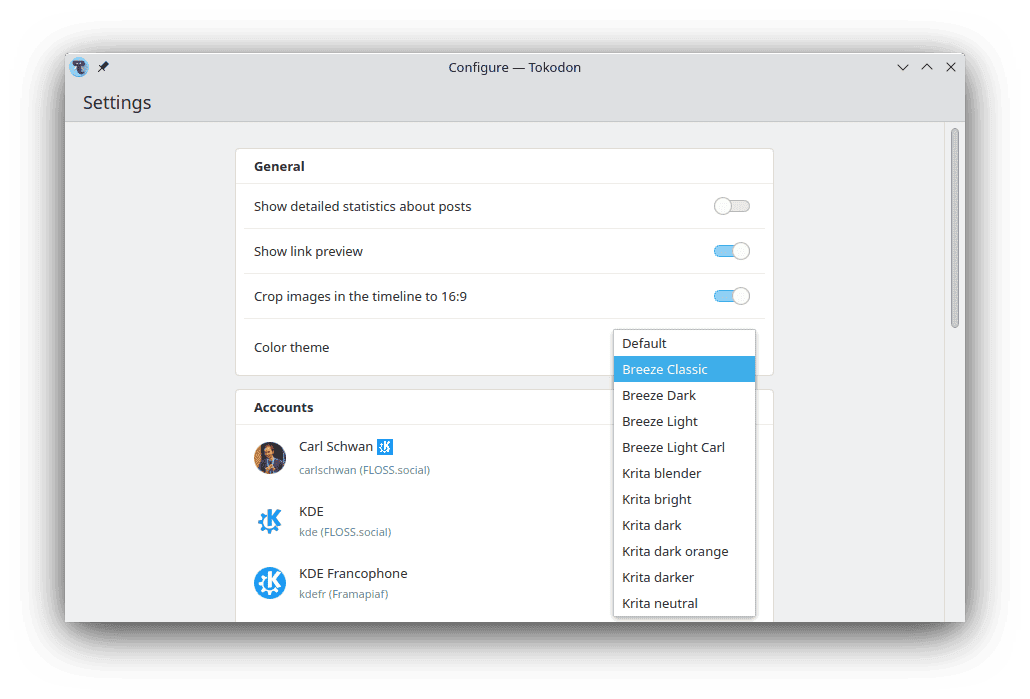This screenshot has height=699, width=1030.
Task: Click carlschwan (FLOSS.social) handle
Action: (365, 470)
